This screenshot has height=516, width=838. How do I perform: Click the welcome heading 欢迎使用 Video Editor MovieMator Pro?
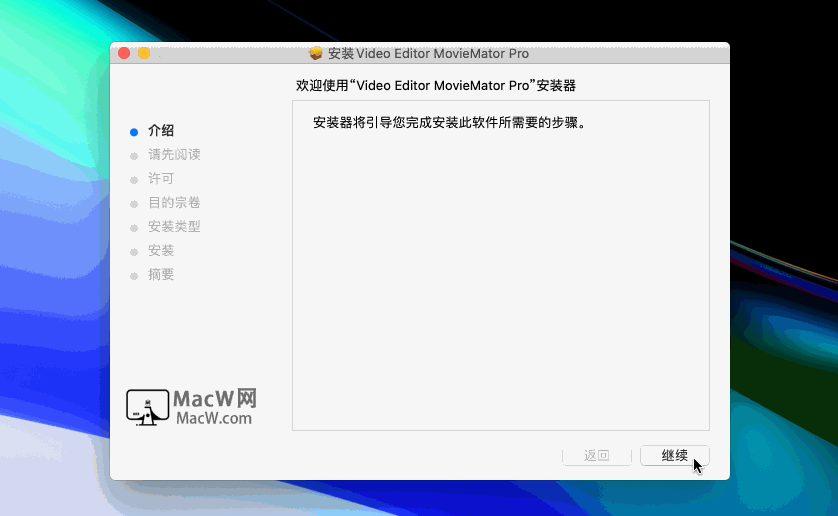pyautogui.click(x=436, y=86)
